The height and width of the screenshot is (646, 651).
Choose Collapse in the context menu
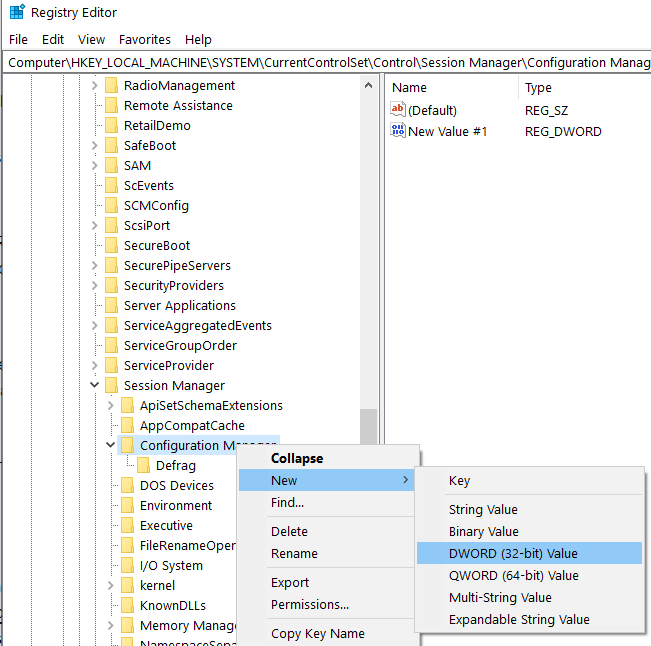tap(326, 458)
